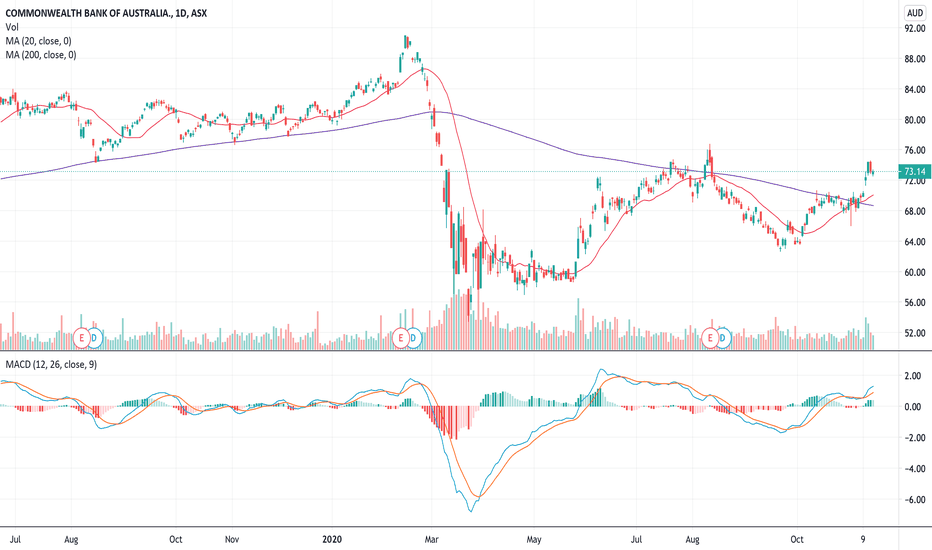The height and width of the screenshot is (550, 932).
Task: Click the 60.00 price axis label
Action: coord(915,272)
